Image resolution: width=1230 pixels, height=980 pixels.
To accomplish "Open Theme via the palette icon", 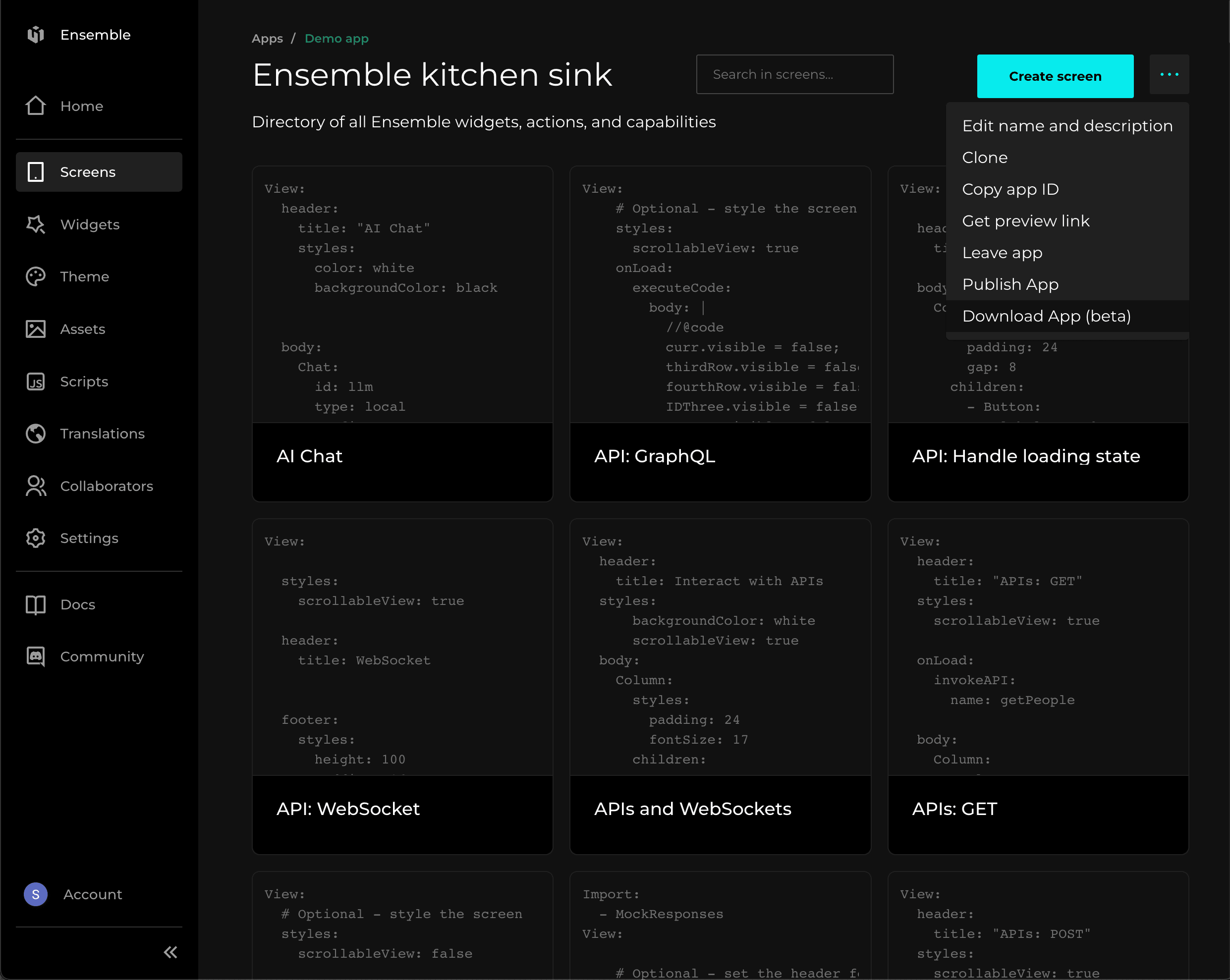I will pos(35,276).
